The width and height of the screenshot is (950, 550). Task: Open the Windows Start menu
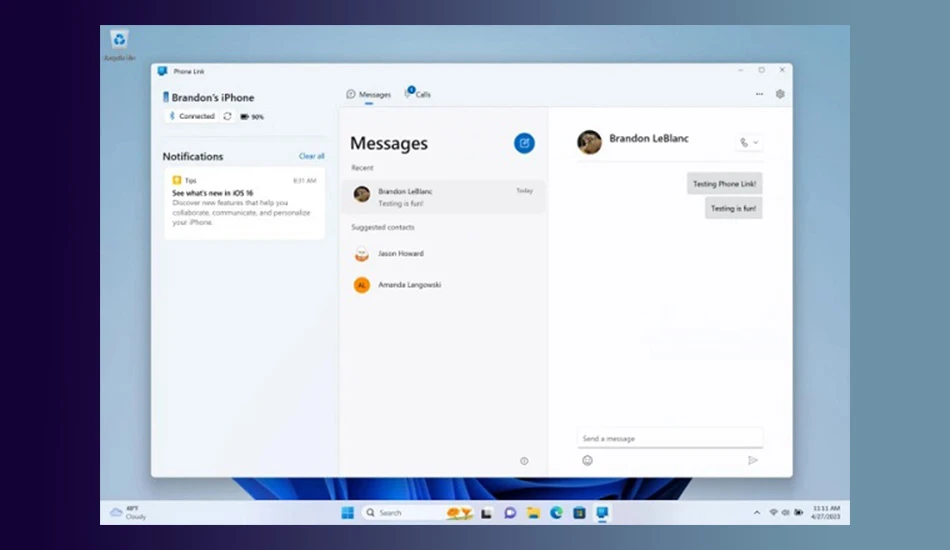coord(347,513)
